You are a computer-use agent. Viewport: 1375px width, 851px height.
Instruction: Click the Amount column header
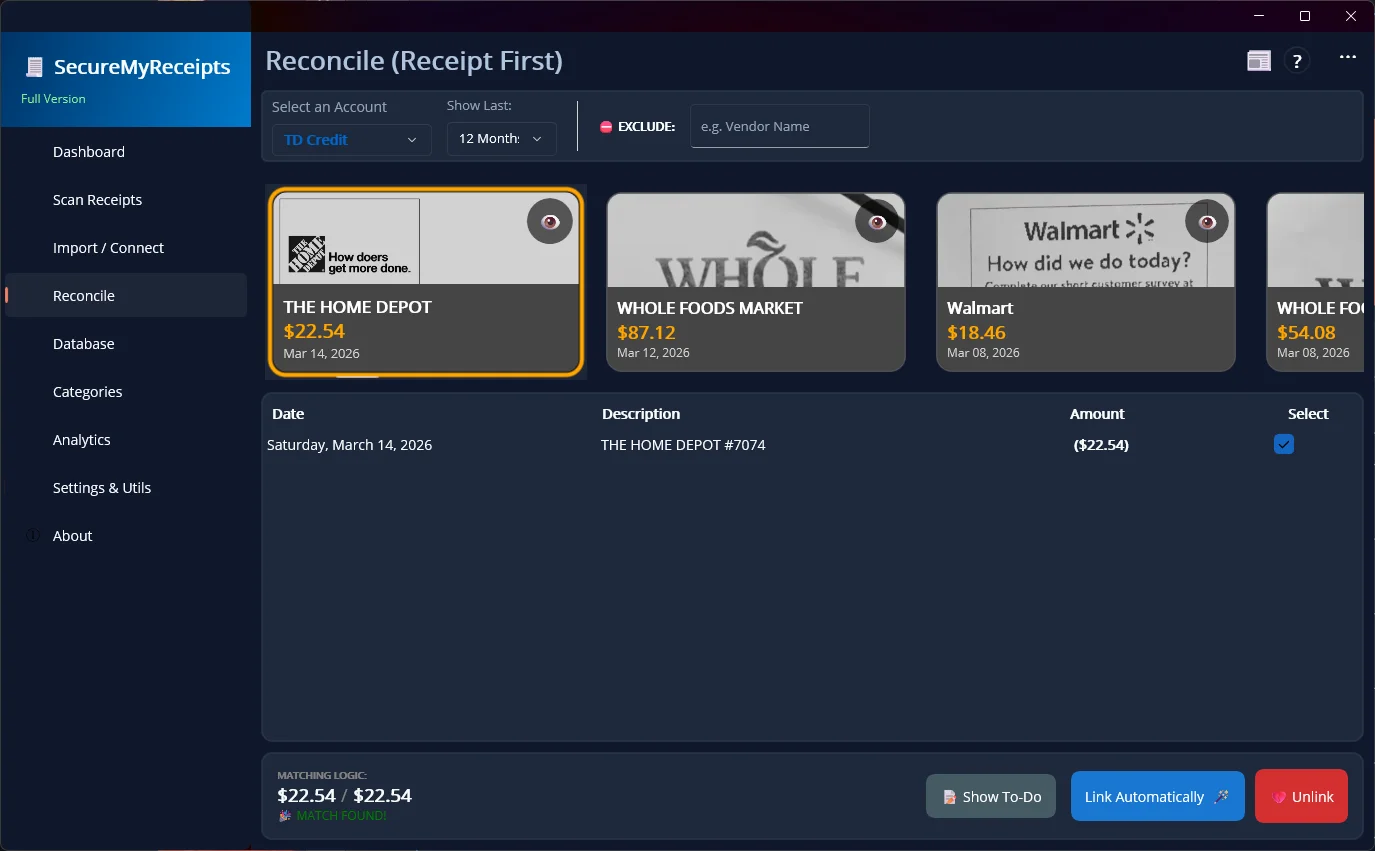[x=1097, y=414]
